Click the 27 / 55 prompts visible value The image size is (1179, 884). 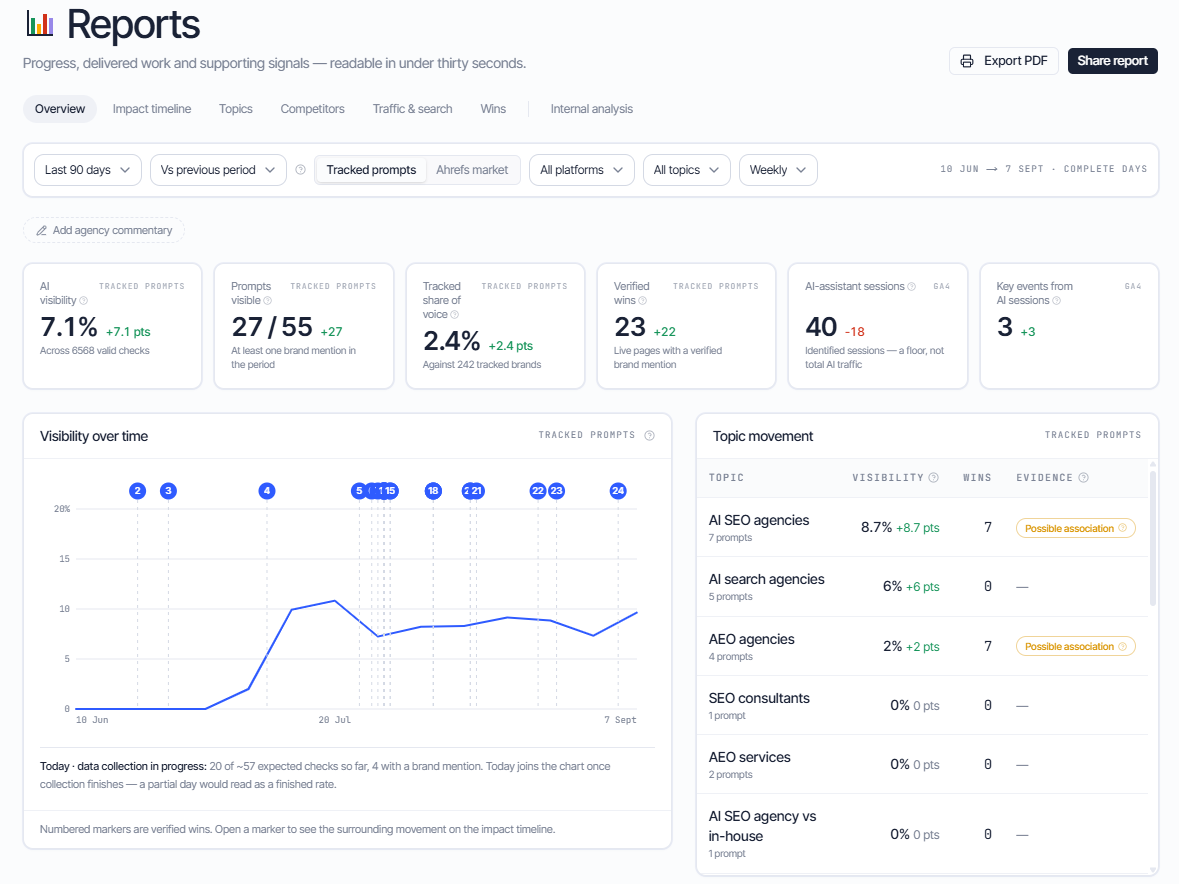tap(271, 327)
